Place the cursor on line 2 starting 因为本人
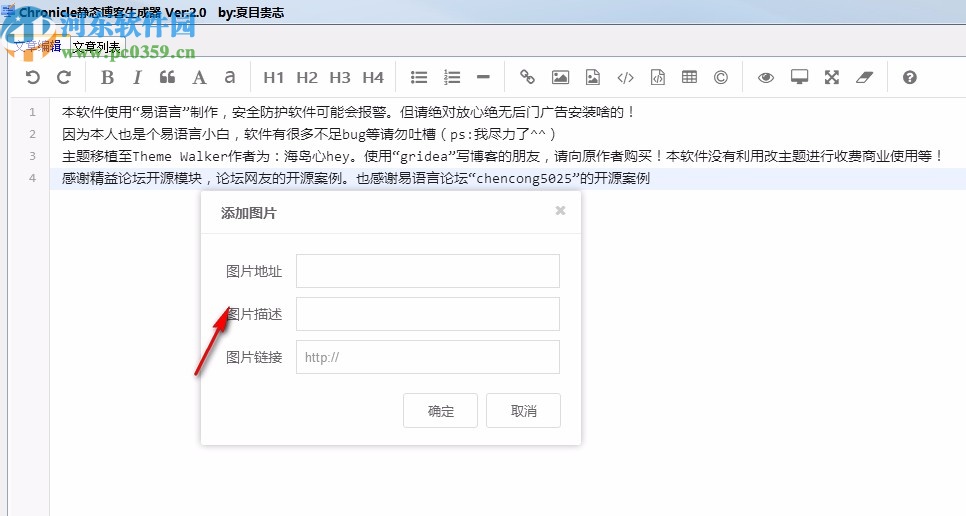The height and width of the screenshot is (516, 966). tap(309, 134)
